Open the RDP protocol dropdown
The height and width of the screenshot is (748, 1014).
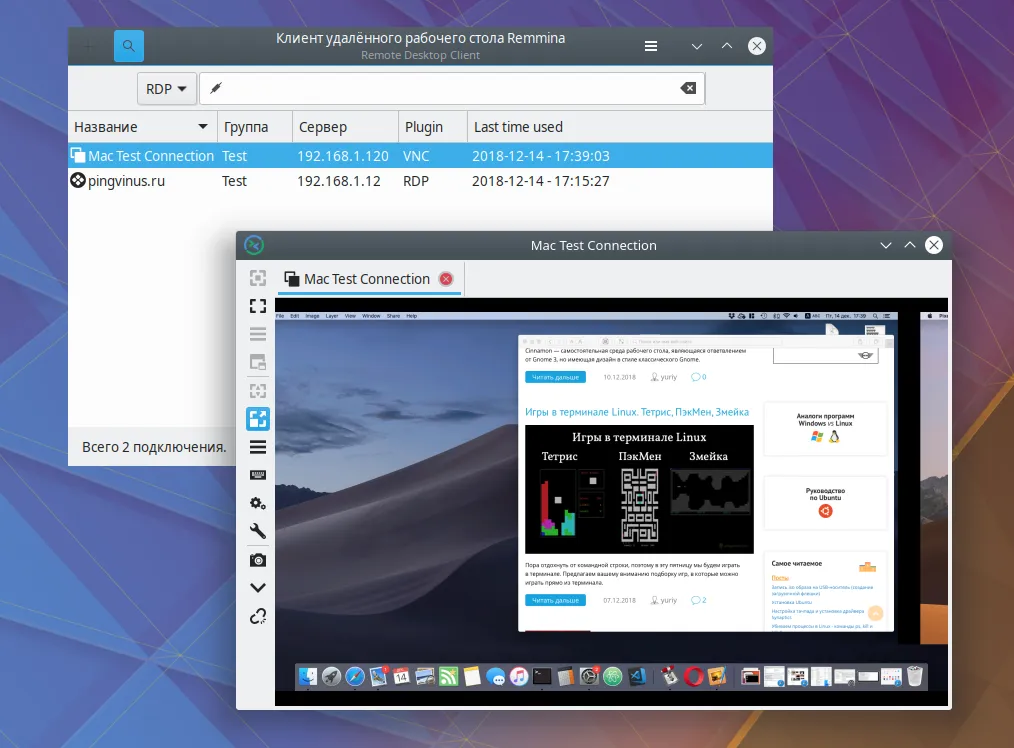[x=166, y=88]
